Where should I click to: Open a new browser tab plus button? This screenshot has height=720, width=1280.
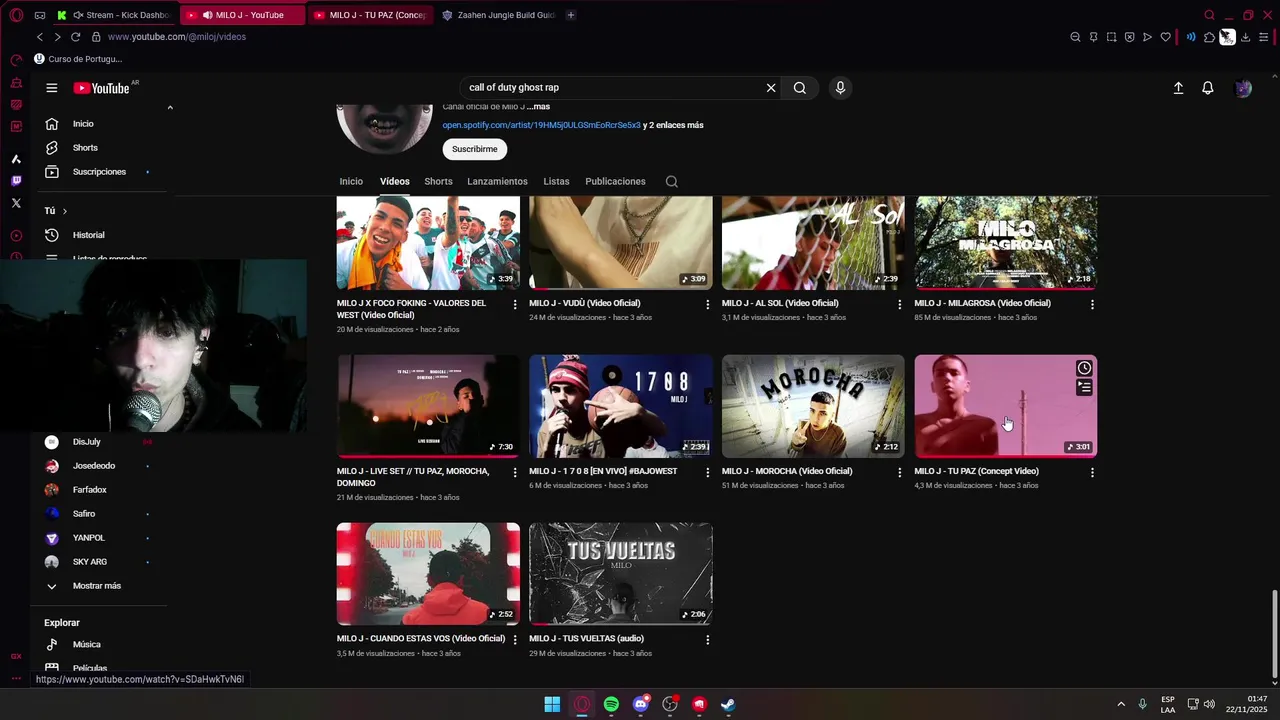click(x=571, y=15)
